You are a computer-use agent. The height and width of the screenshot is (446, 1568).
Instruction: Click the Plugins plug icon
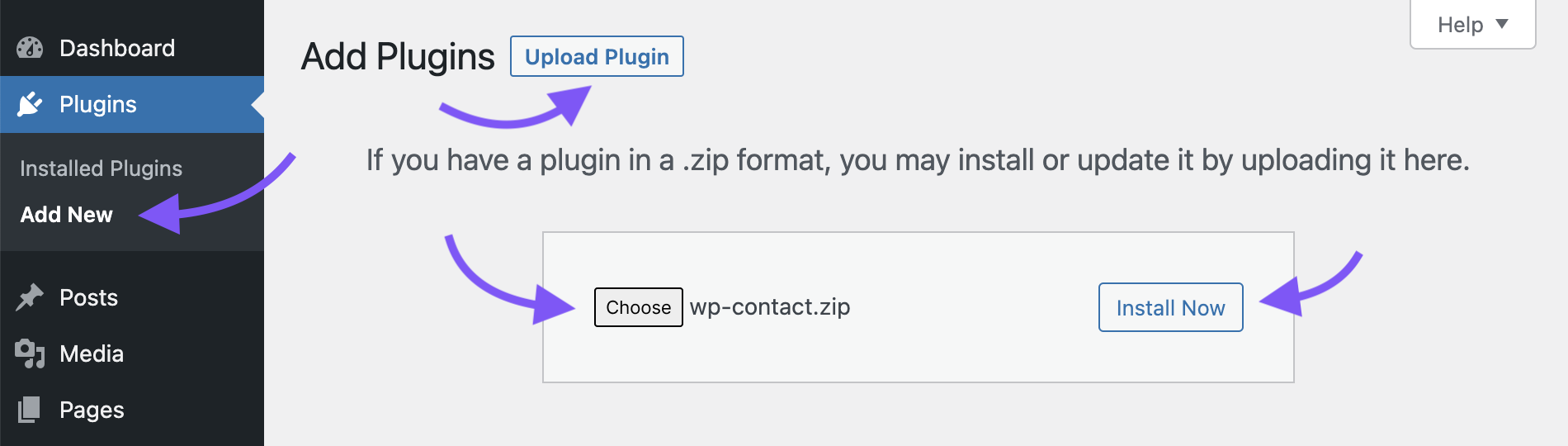point(30,104)
